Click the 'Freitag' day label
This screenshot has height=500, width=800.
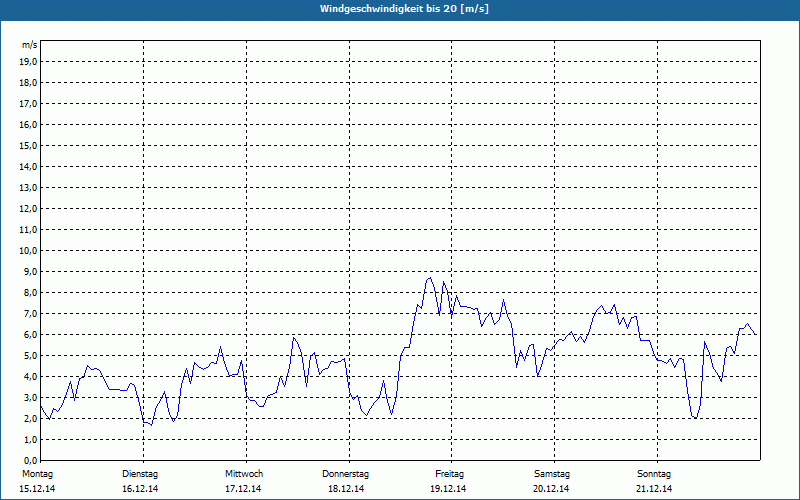point(449,474)
